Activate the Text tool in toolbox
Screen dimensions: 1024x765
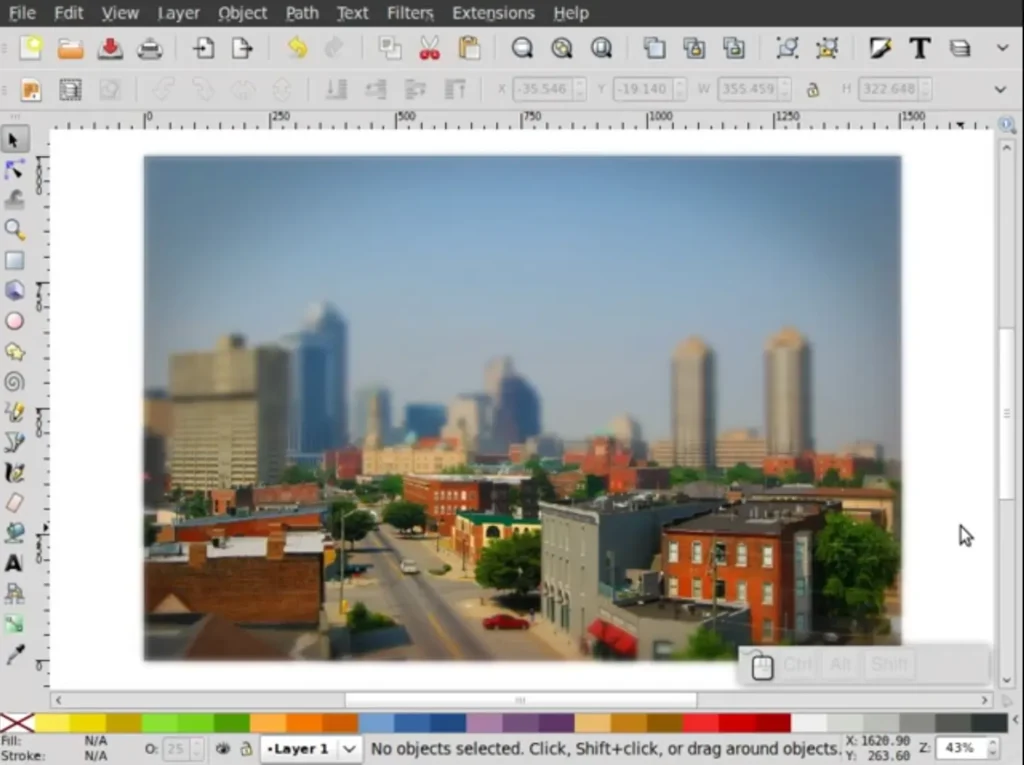[x=14, y=563]
